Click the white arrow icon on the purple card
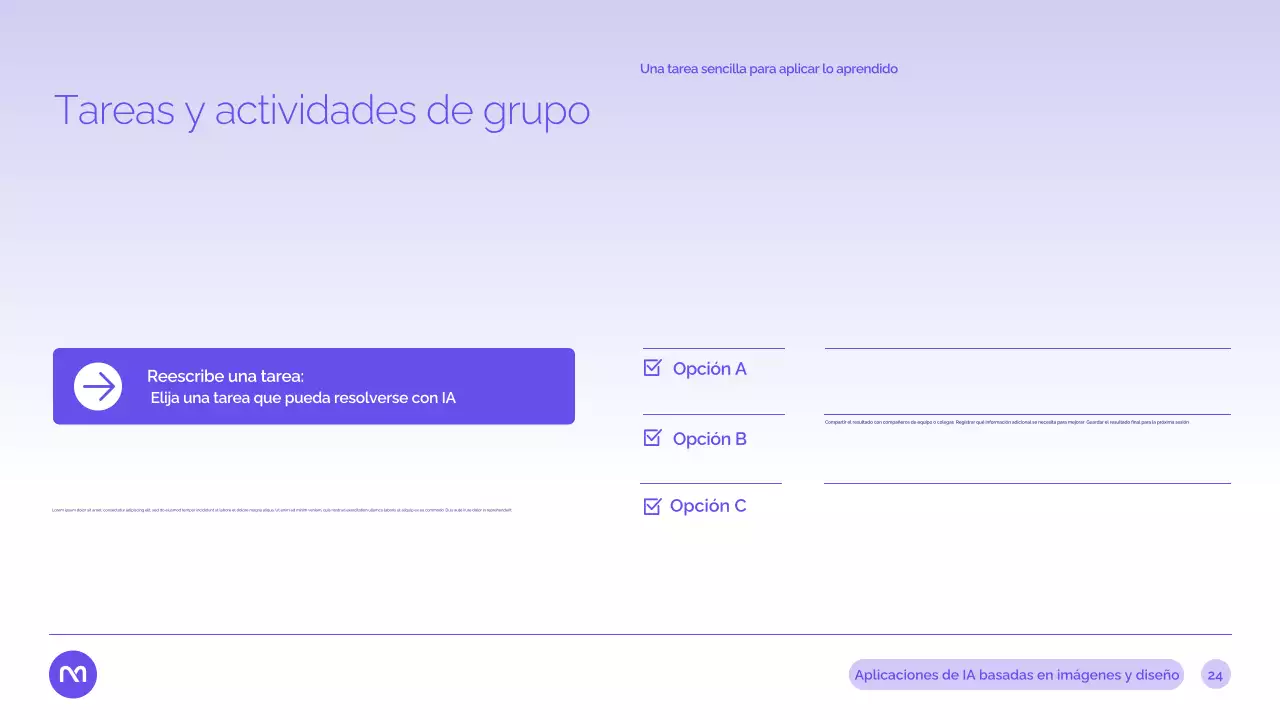This screenshot has width=1280, height=720. tap(98, 386)
